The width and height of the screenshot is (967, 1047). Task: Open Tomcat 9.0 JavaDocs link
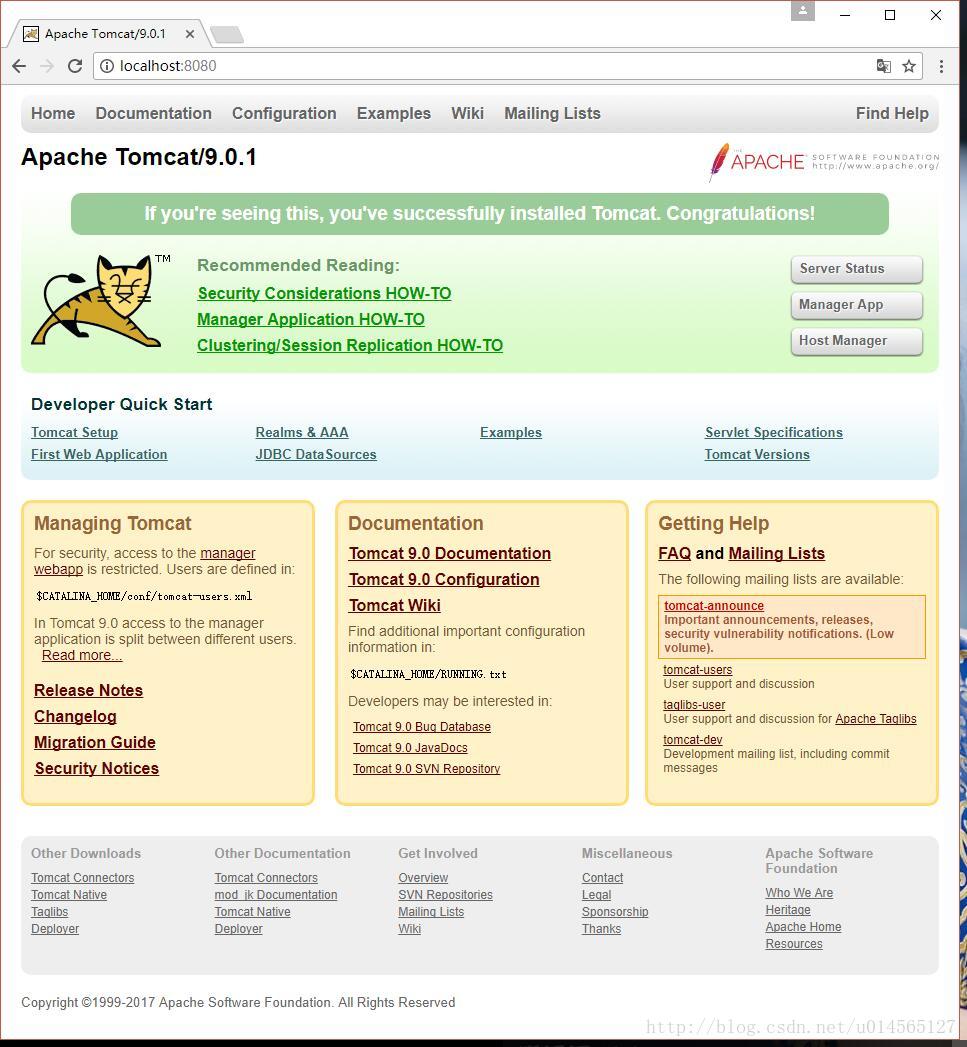[x=410, y=748]
